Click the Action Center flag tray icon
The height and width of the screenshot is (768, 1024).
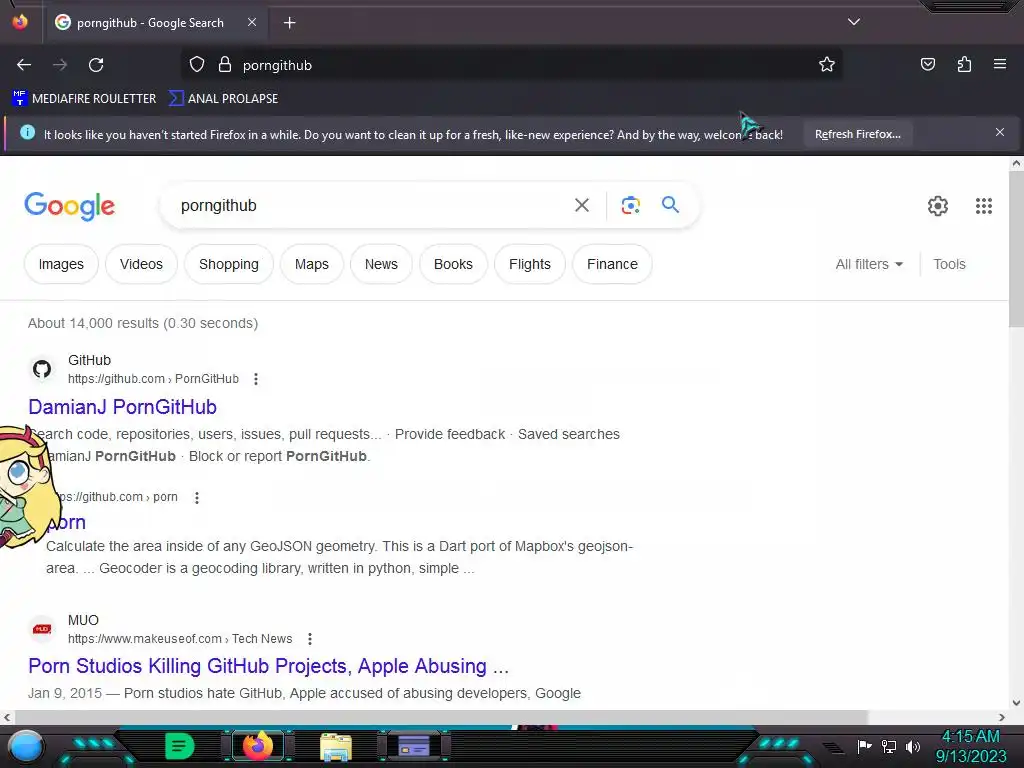coord(864,746)
